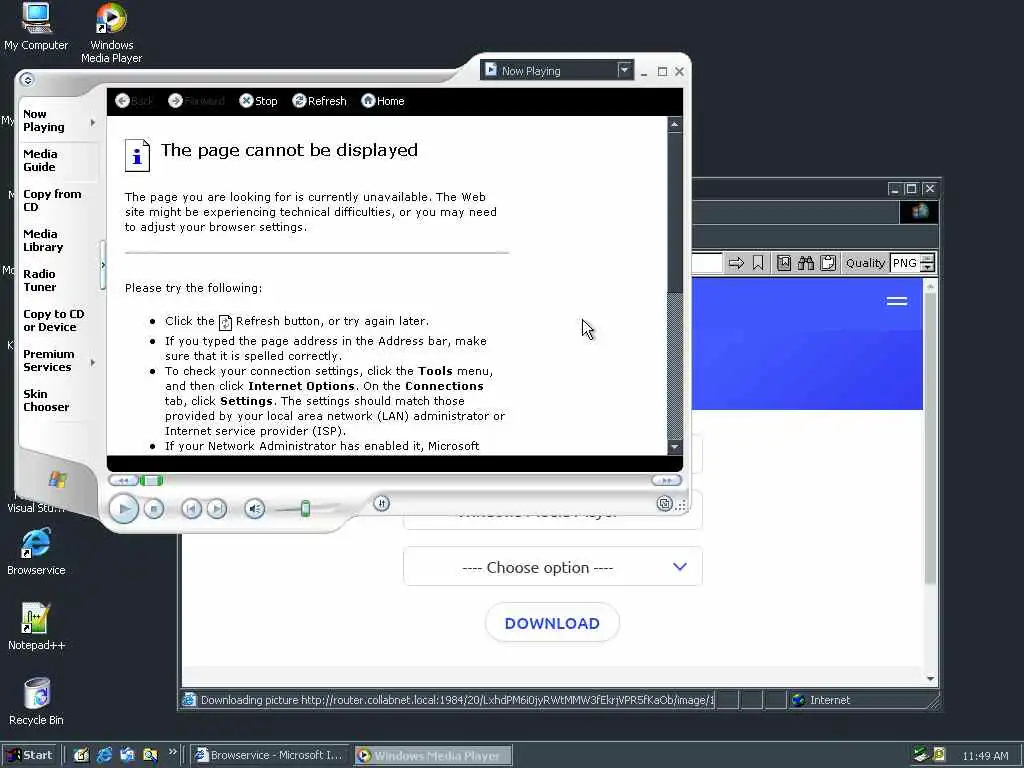
Task: Expand the Premium Services submenu arrow
Action: point(93,362)
